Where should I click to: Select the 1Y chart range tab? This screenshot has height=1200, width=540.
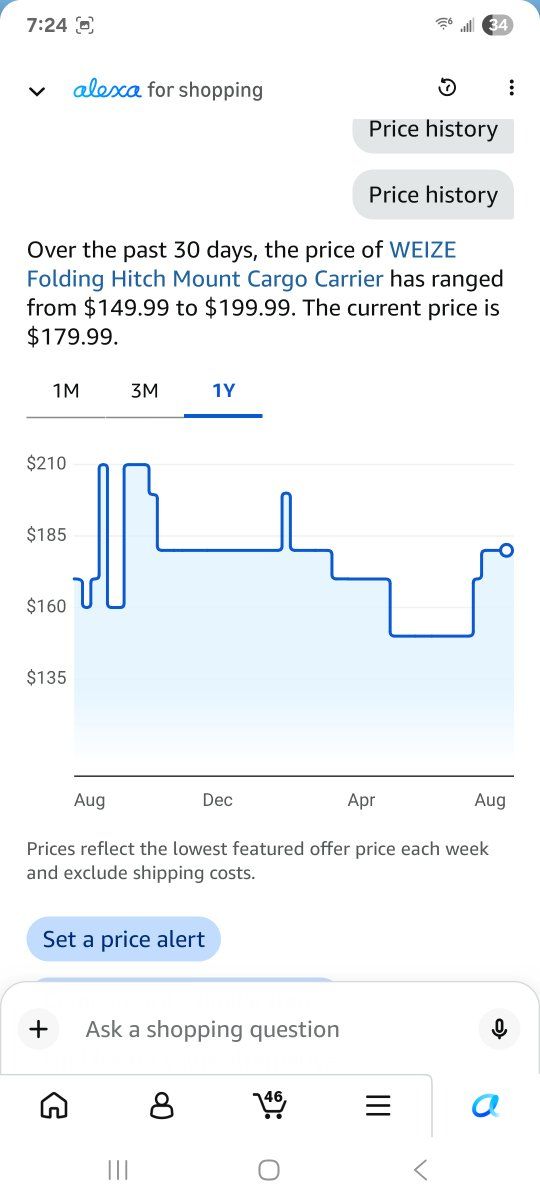pos(223,391)
